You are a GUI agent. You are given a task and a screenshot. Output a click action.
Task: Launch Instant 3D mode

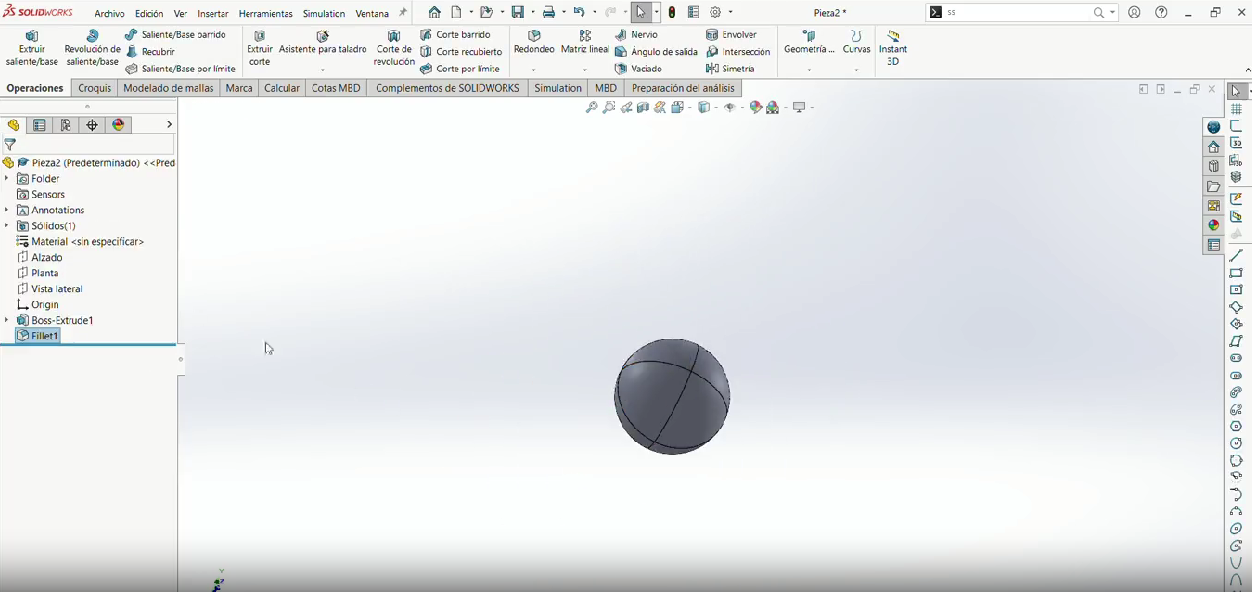tap(893, 48)
